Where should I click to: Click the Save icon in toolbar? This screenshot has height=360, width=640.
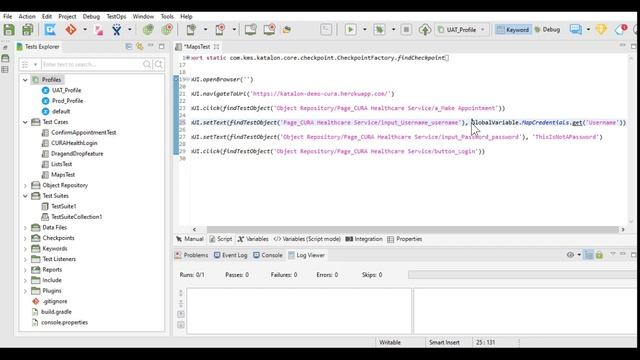9,29
